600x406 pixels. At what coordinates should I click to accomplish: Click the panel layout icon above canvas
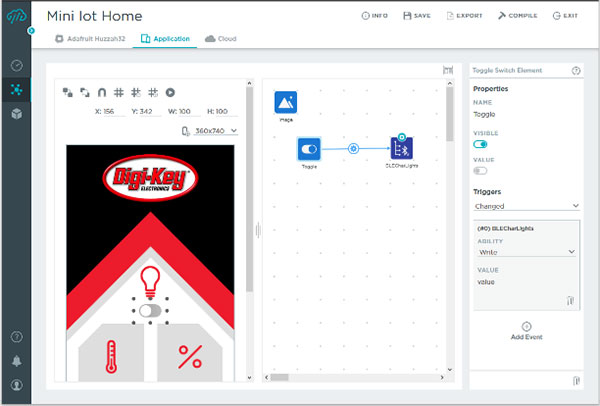tap(448, 70)
